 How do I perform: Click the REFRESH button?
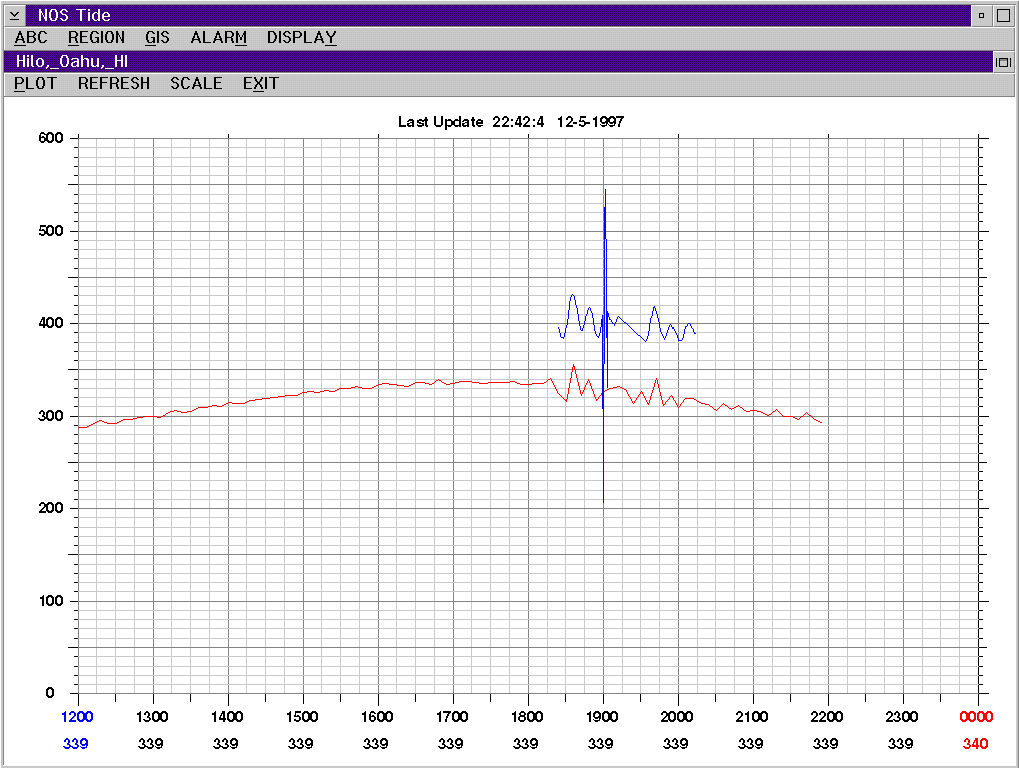pos(114,84)
